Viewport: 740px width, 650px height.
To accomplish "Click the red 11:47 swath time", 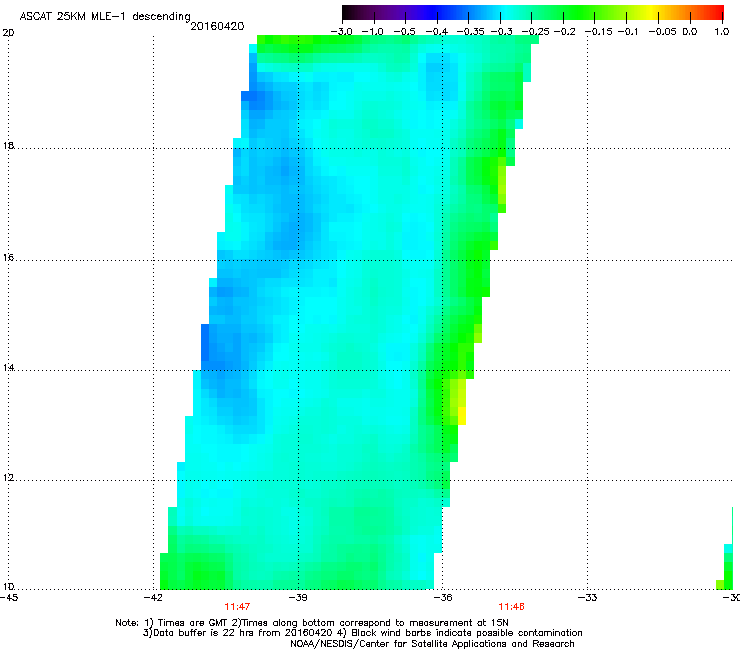I will tap(237, 607).
